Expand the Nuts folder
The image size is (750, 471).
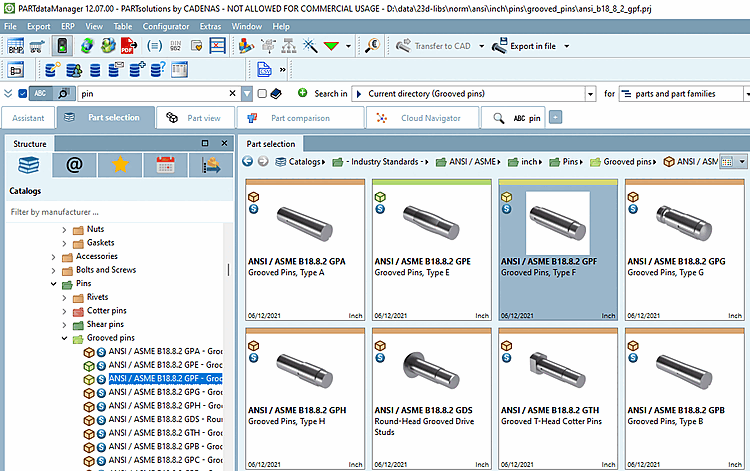(x=64, y=230)
